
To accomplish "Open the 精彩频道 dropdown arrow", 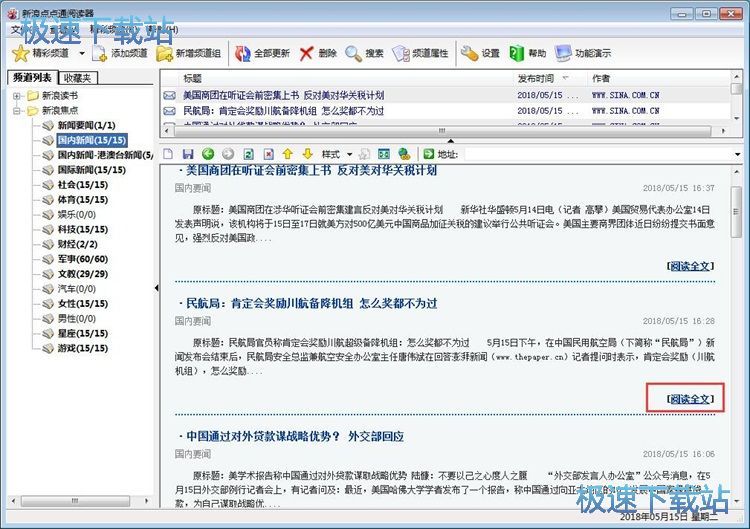I will 82,53.
